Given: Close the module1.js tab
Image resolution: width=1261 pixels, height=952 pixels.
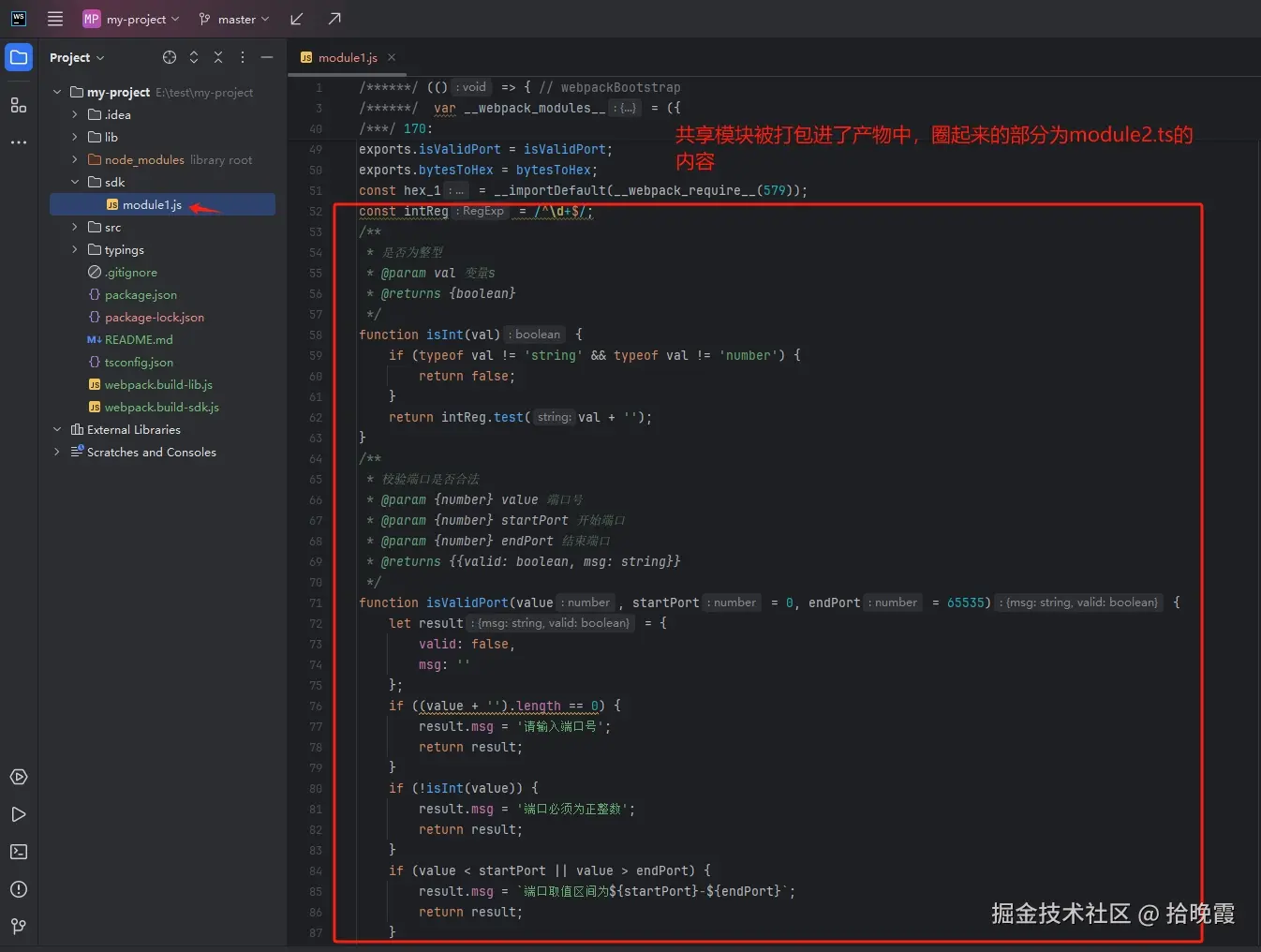Looking at the screenshot, I should (392, 57).
